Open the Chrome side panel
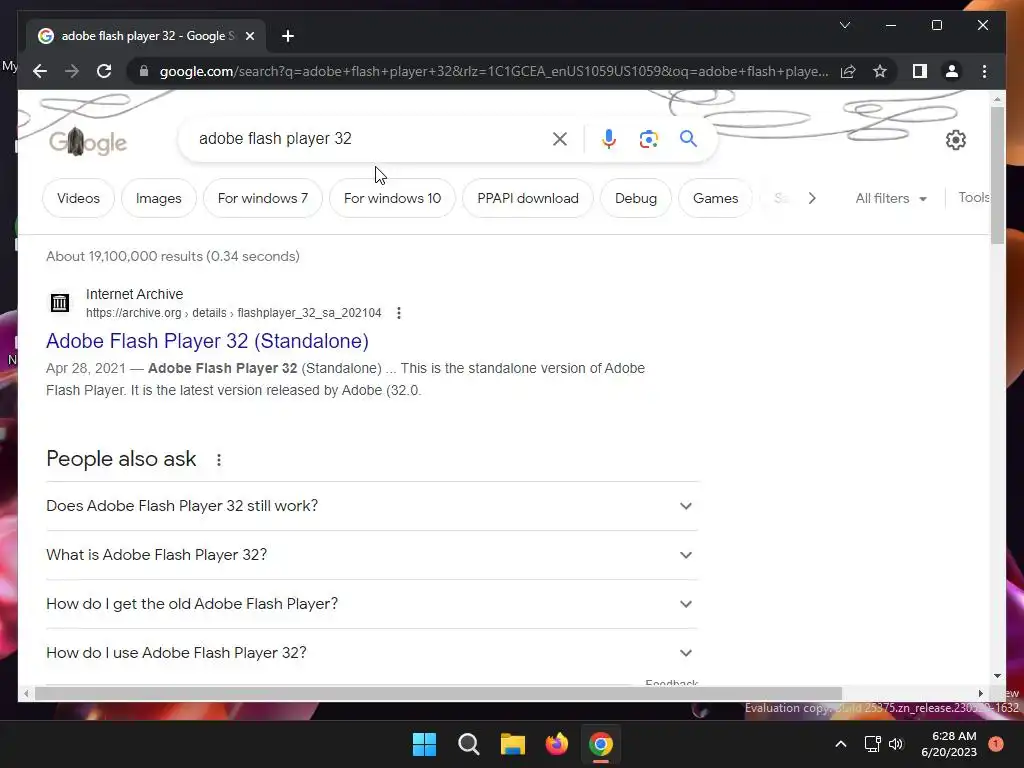1024x768 pixels. click(x=920, y=71)
